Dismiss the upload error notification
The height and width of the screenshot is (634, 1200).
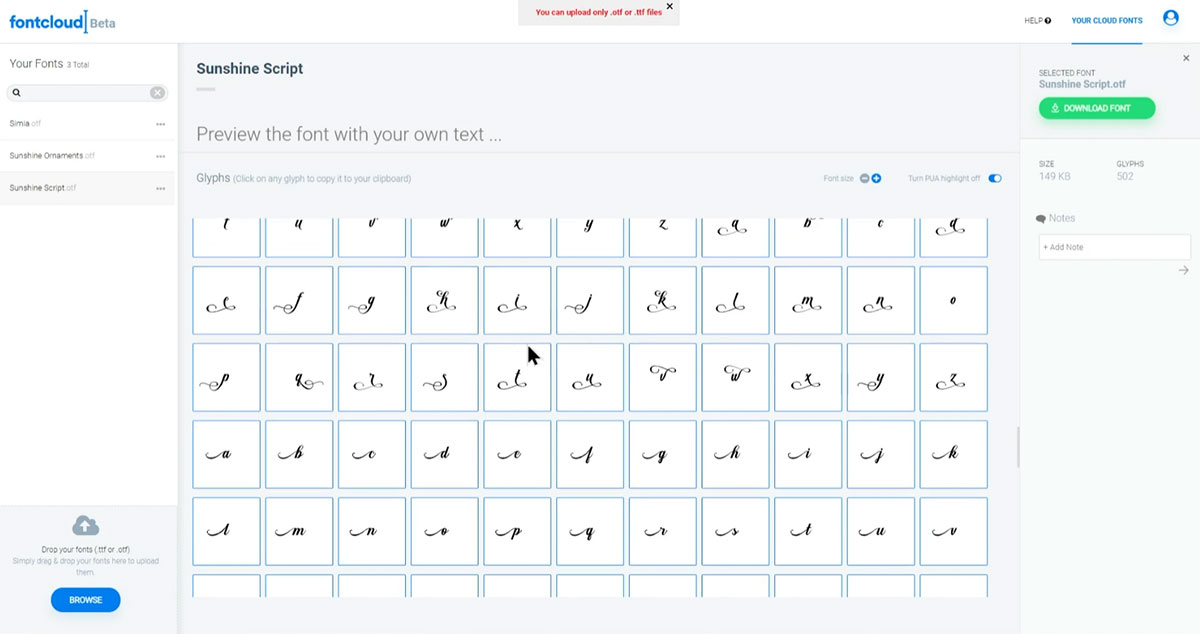(669, 6)
